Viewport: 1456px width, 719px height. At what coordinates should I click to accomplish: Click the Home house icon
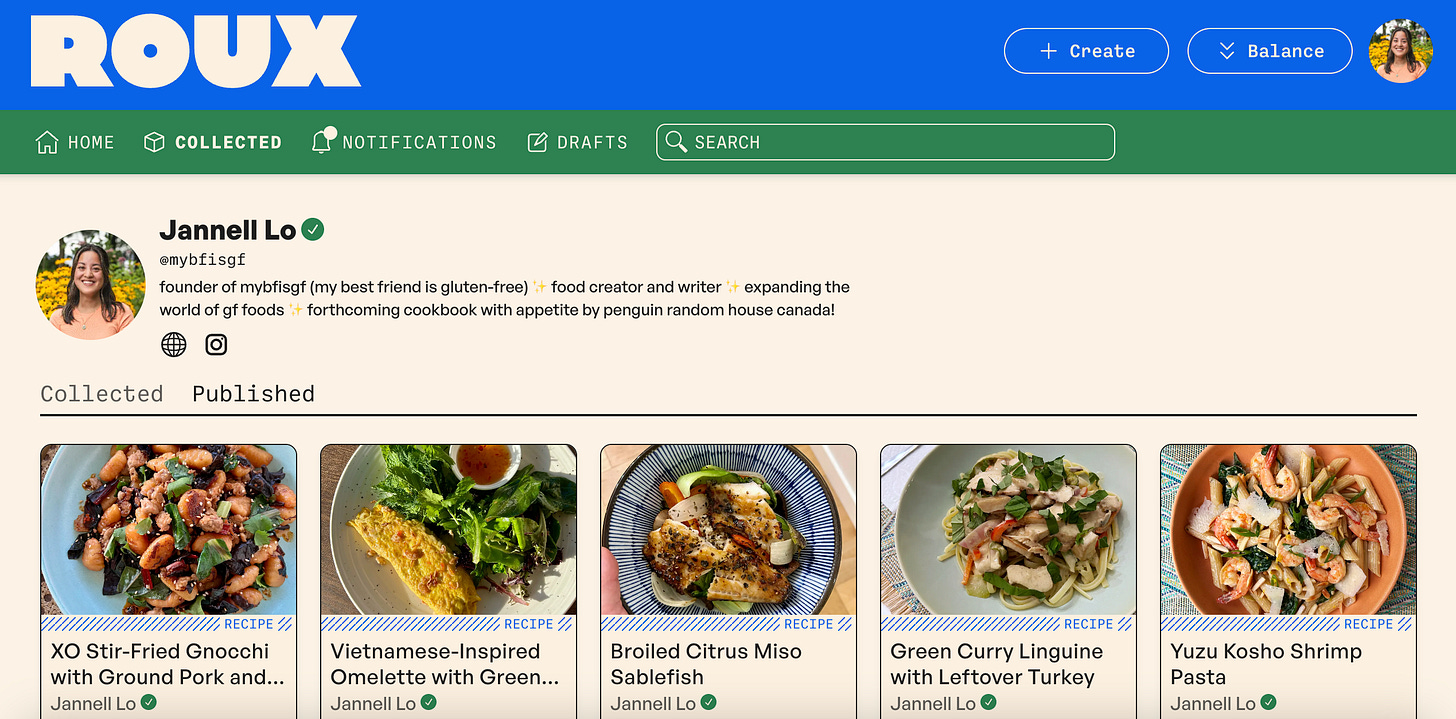point(47,142)
